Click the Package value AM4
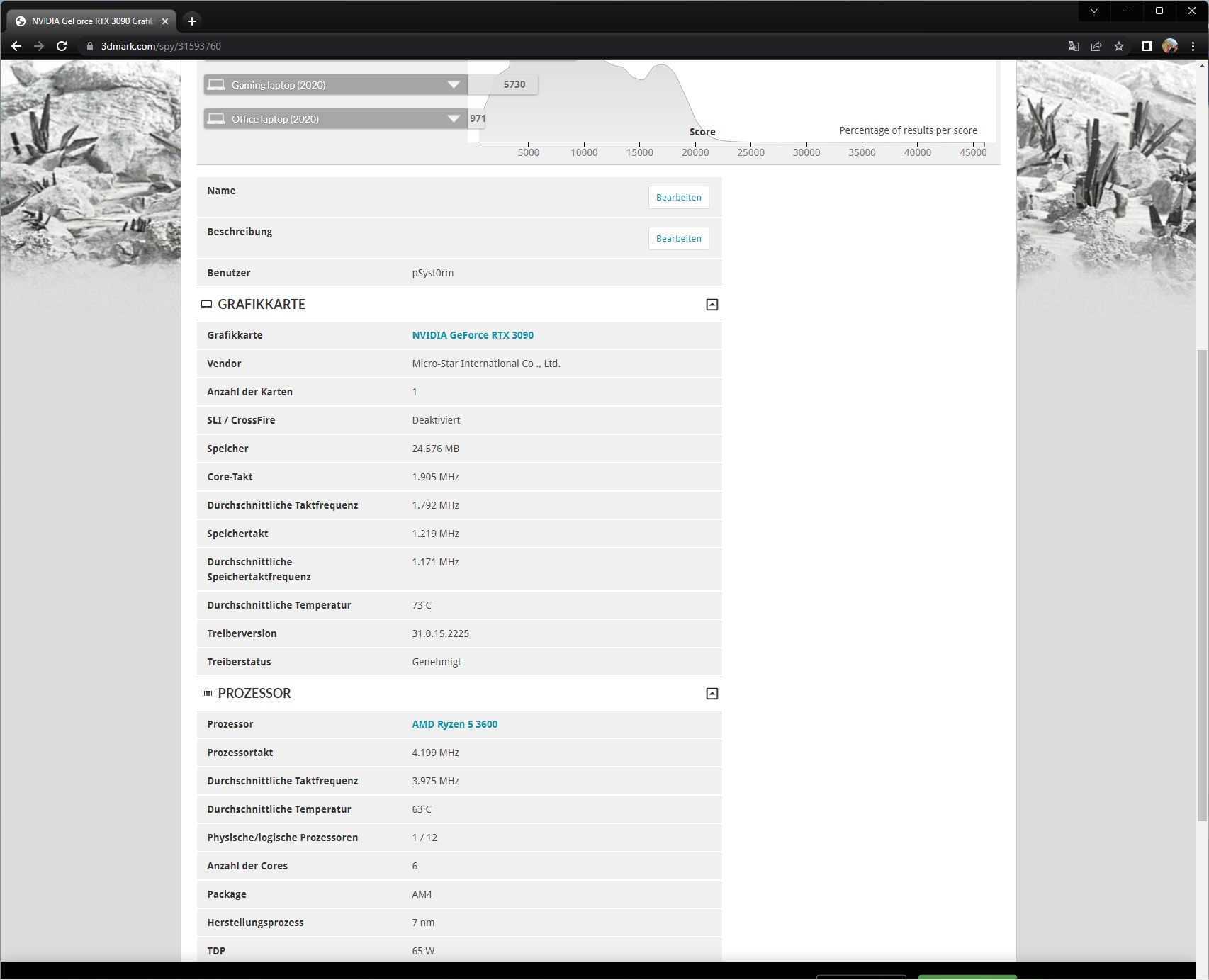 [x=422, y=894]
